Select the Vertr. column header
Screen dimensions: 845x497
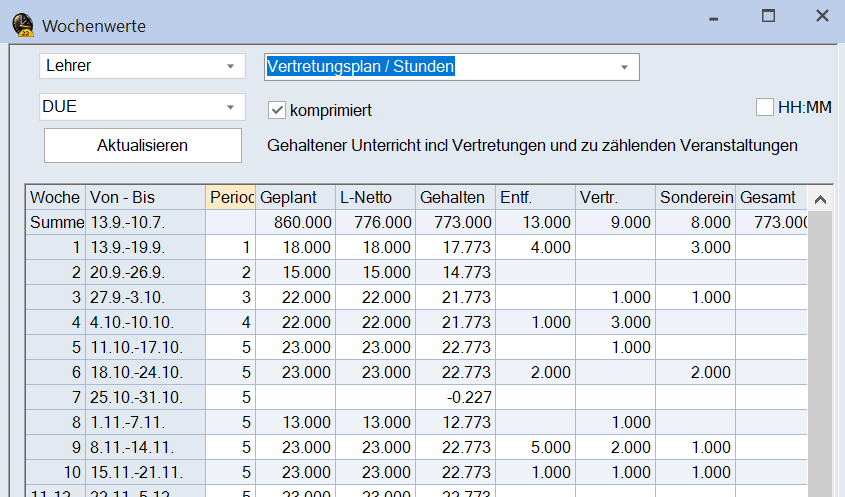[614, 197]
